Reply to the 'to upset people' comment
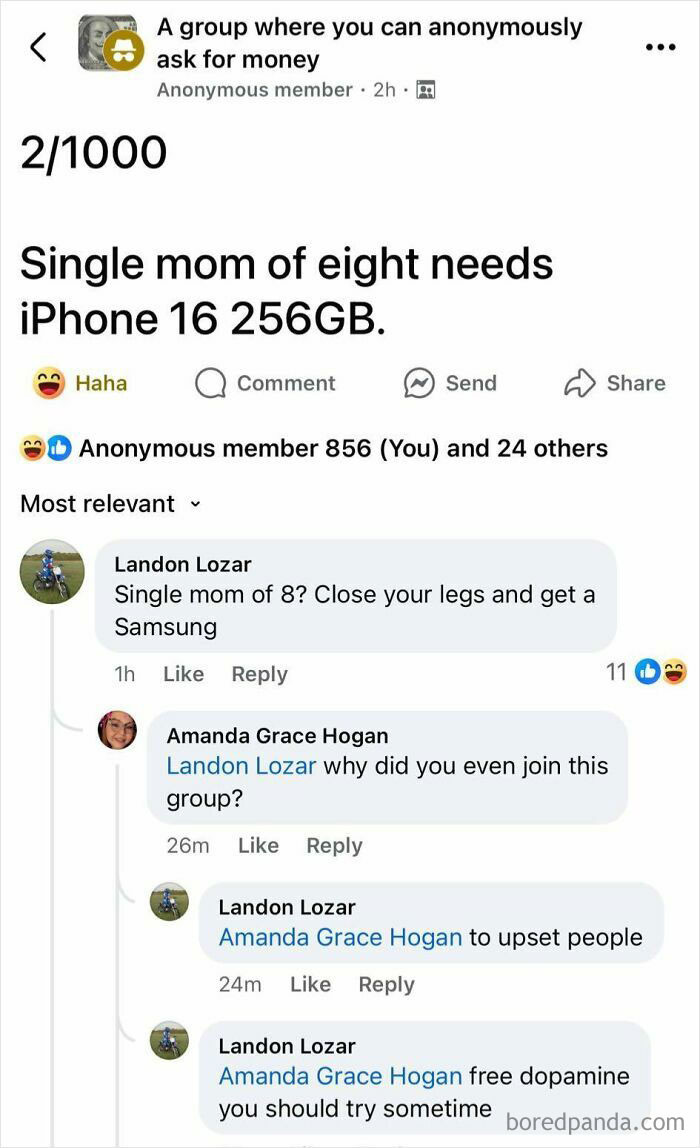 click(x=386, y=984)
